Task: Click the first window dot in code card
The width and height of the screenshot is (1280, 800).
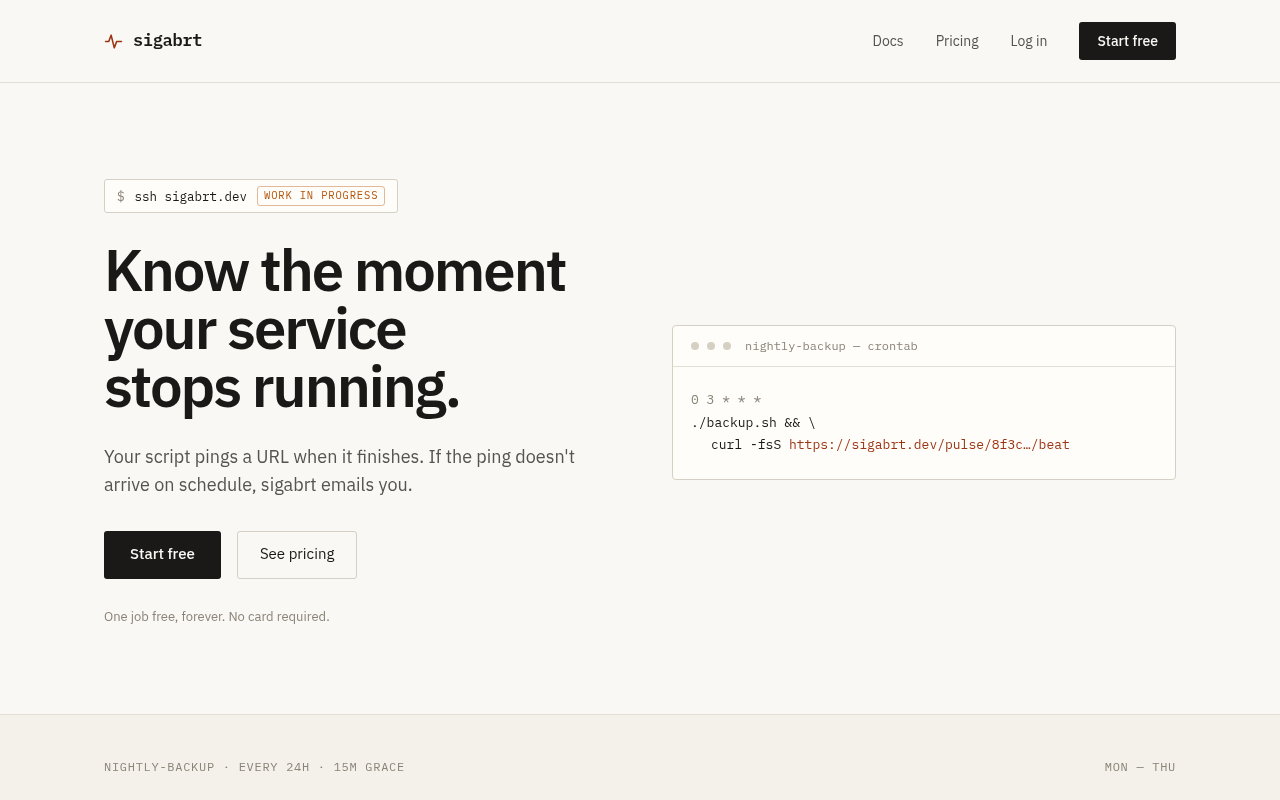Action: click(695, 346)
